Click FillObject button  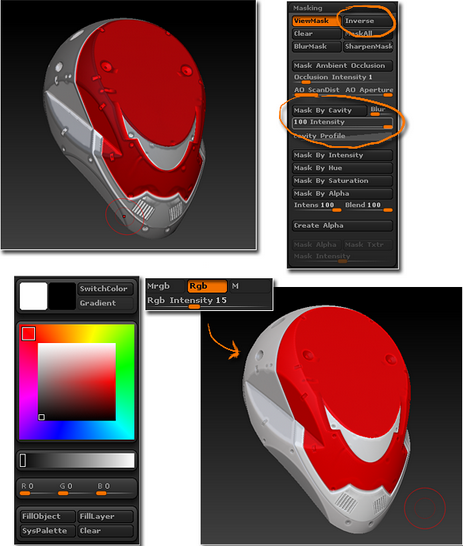47,516
